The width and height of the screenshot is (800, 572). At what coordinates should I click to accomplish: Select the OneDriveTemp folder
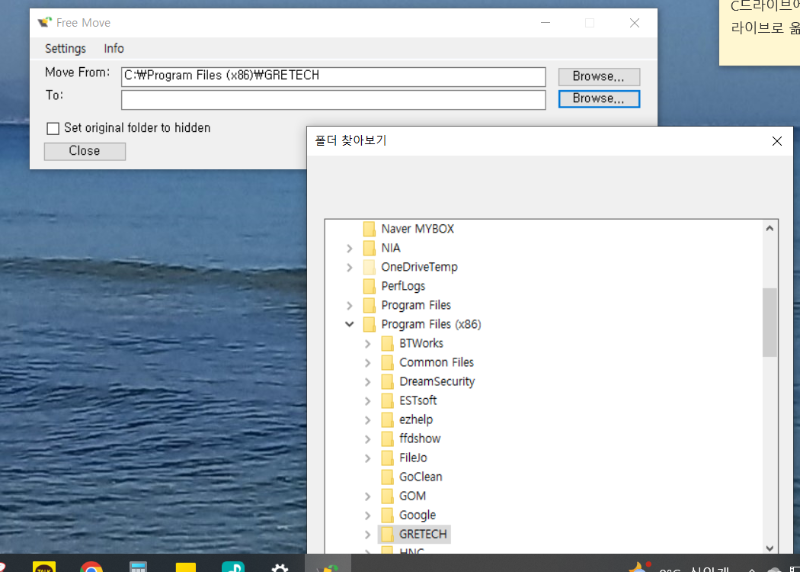tap(419, 267)
